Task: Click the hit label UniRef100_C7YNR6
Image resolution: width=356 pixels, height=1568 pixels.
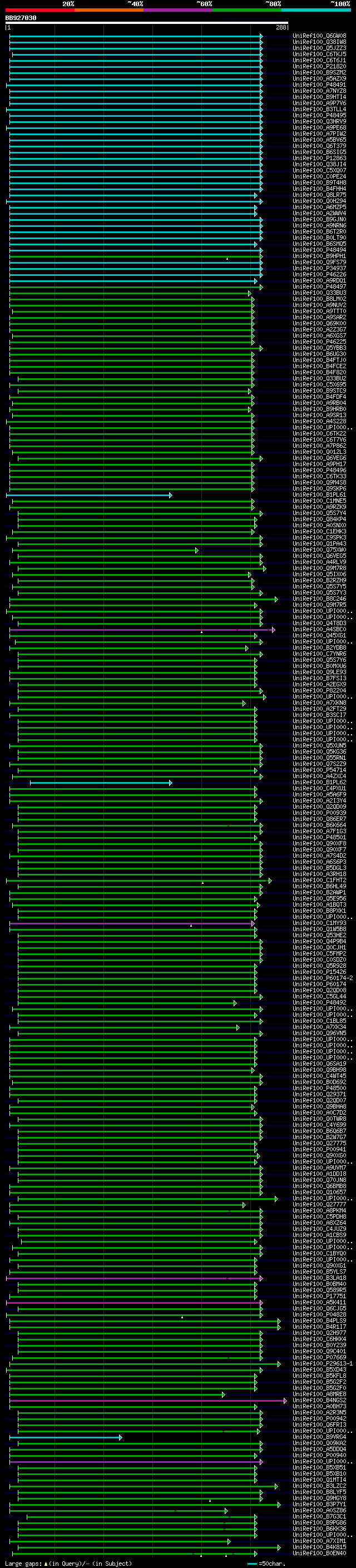Action: pos(319,654)
